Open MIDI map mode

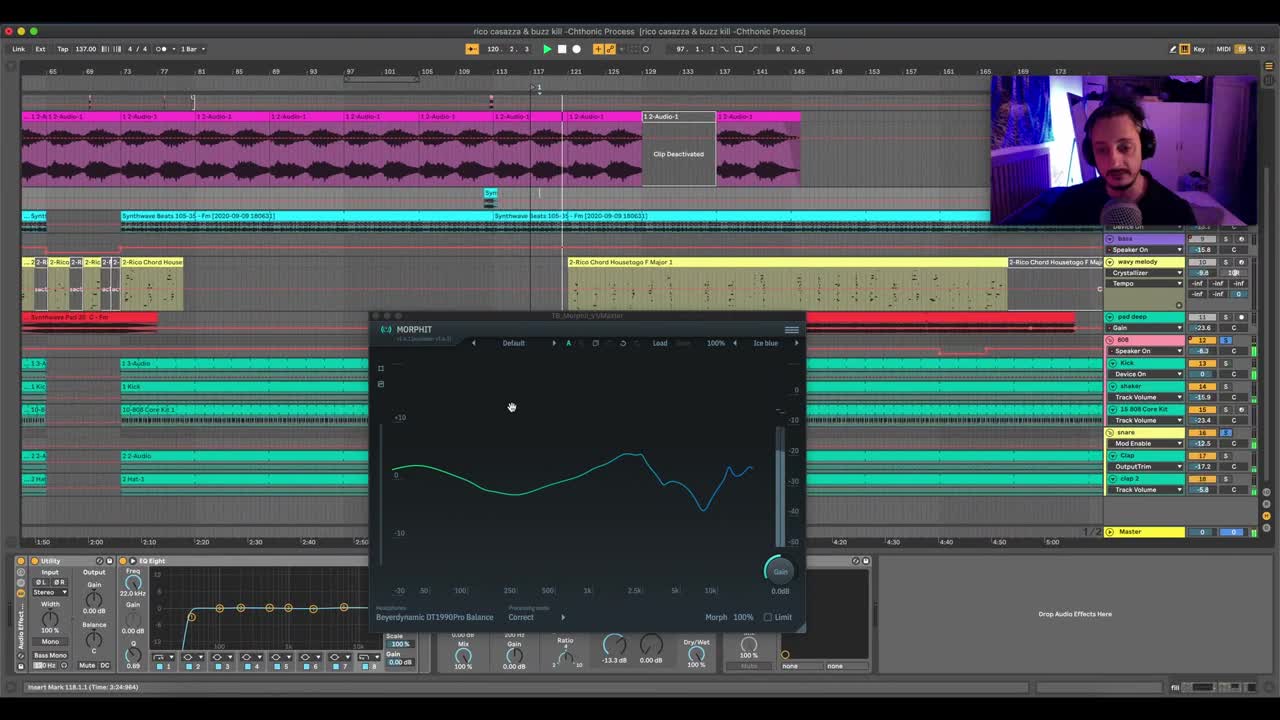1223,49
